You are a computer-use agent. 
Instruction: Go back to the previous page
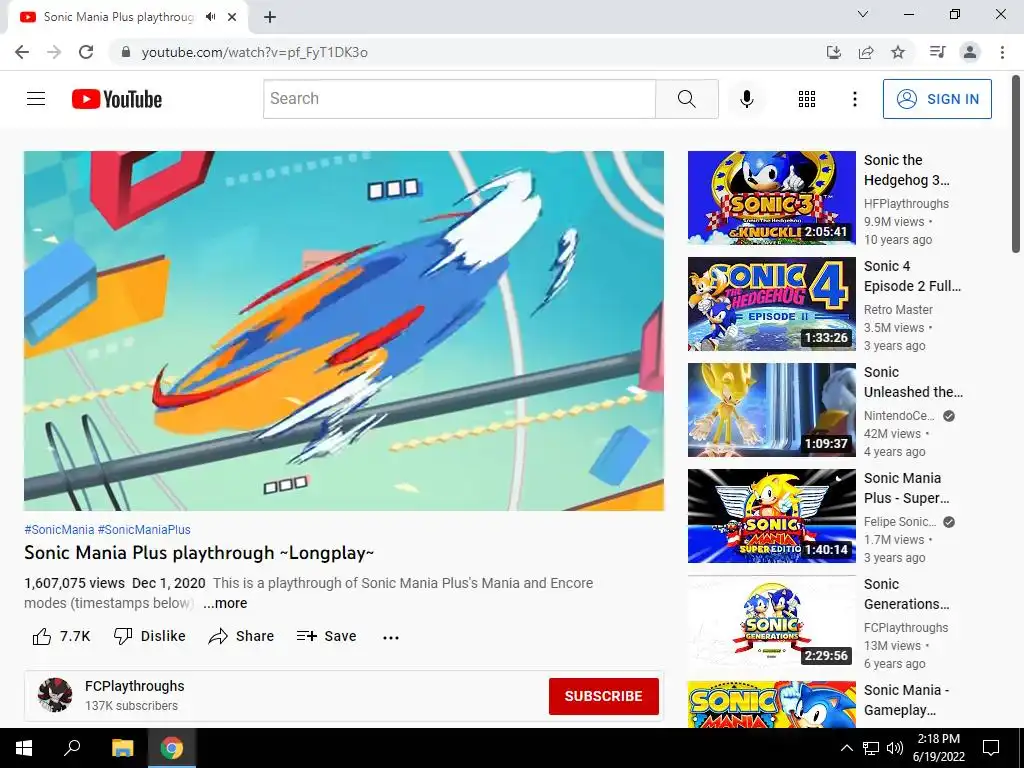click(x=22, y=52)
